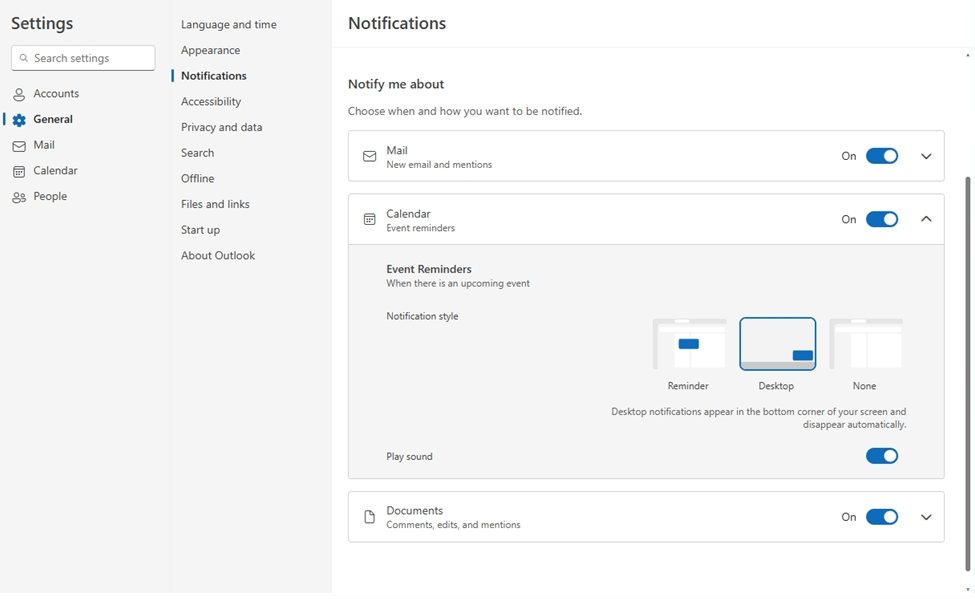Screen dimensions: 975x599
Task: Toggle the Play sound switch
Action: click(x=881, y=456)
